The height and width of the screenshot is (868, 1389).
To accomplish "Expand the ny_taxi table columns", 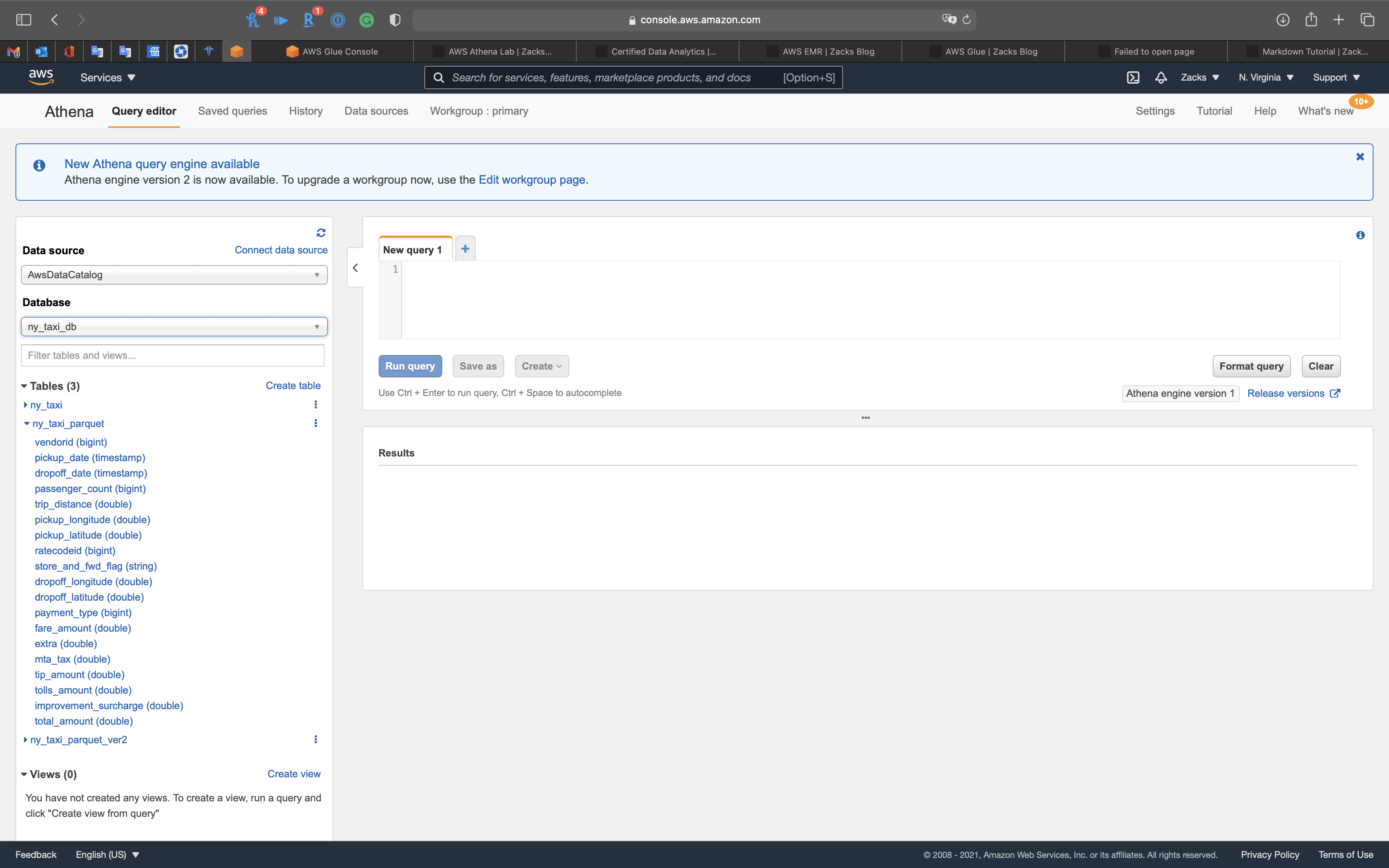I will point(26,405).
